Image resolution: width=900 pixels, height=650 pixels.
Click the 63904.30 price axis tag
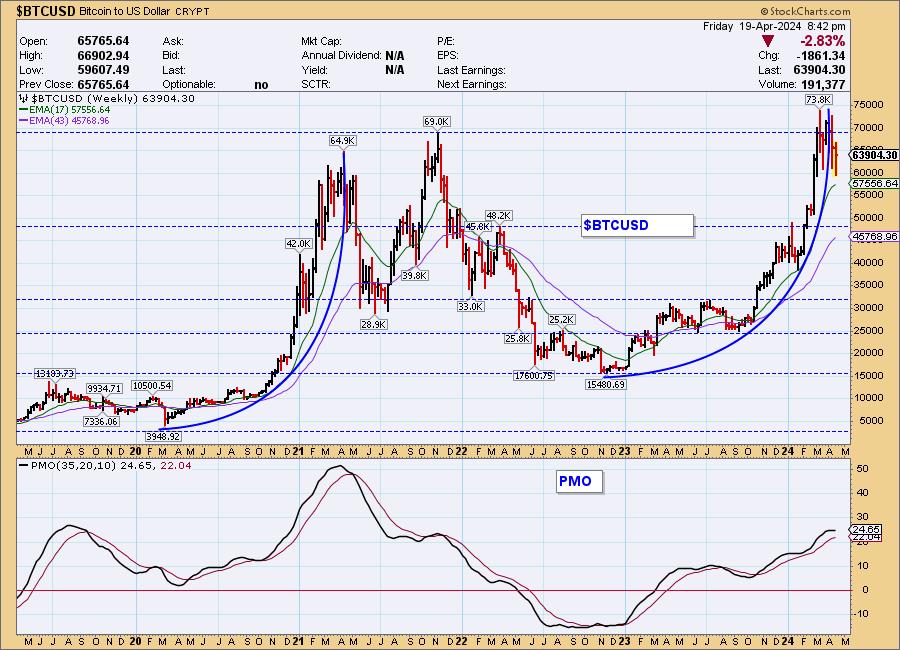[x=875, y=156]
